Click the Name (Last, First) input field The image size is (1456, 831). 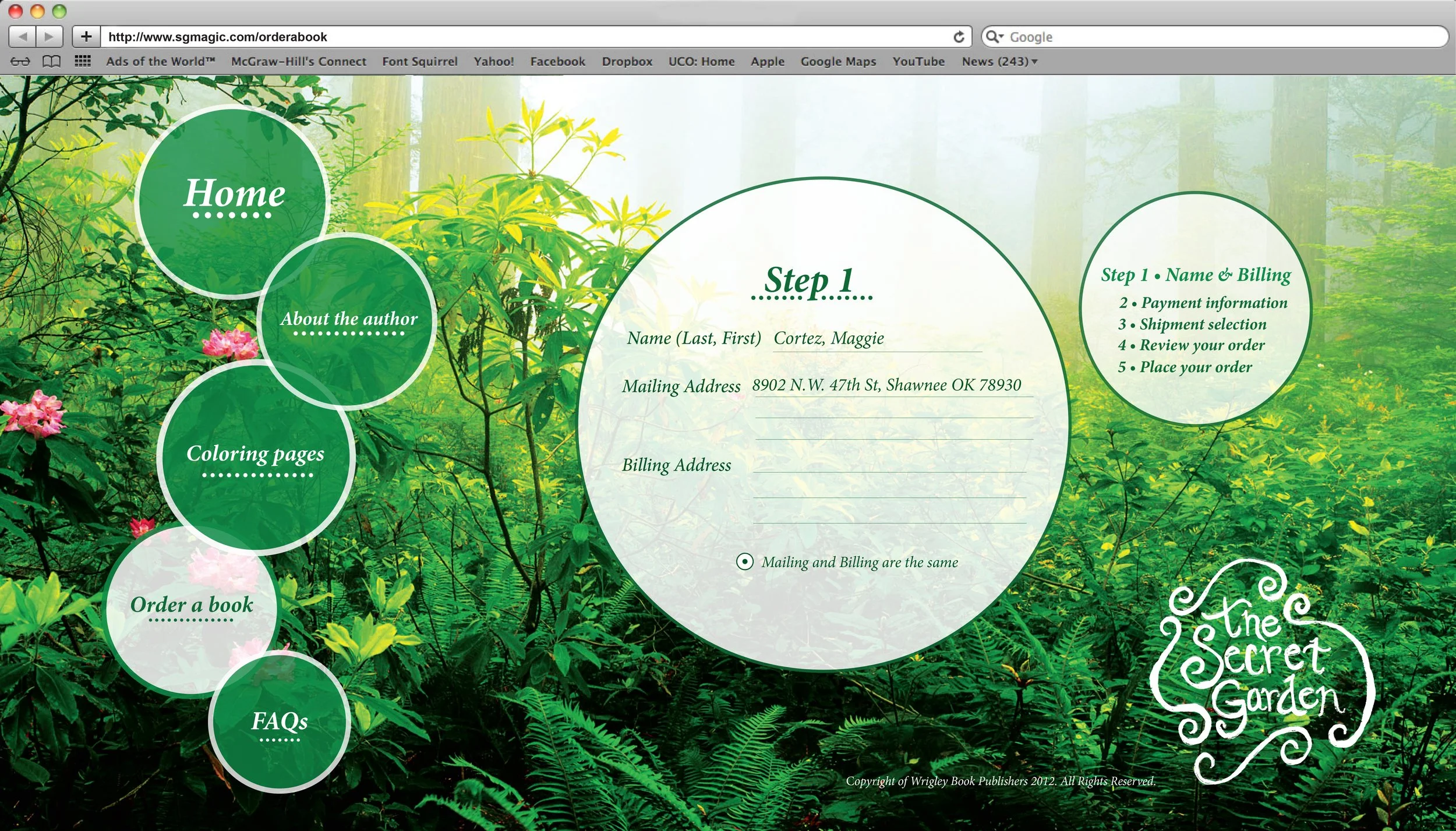point(877,340)
